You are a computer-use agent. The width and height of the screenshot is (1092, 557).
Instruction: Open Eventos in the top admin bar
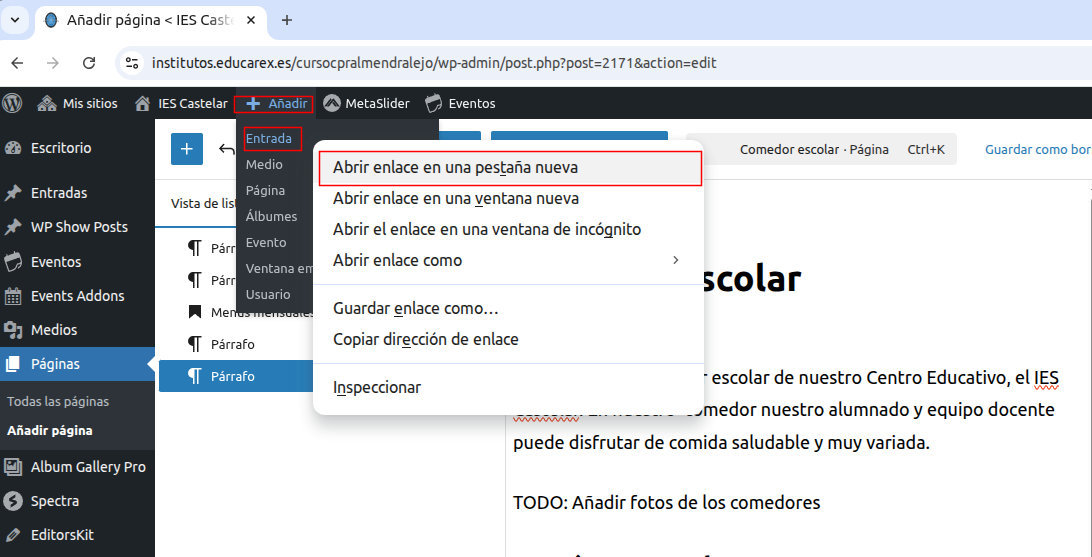460,103
